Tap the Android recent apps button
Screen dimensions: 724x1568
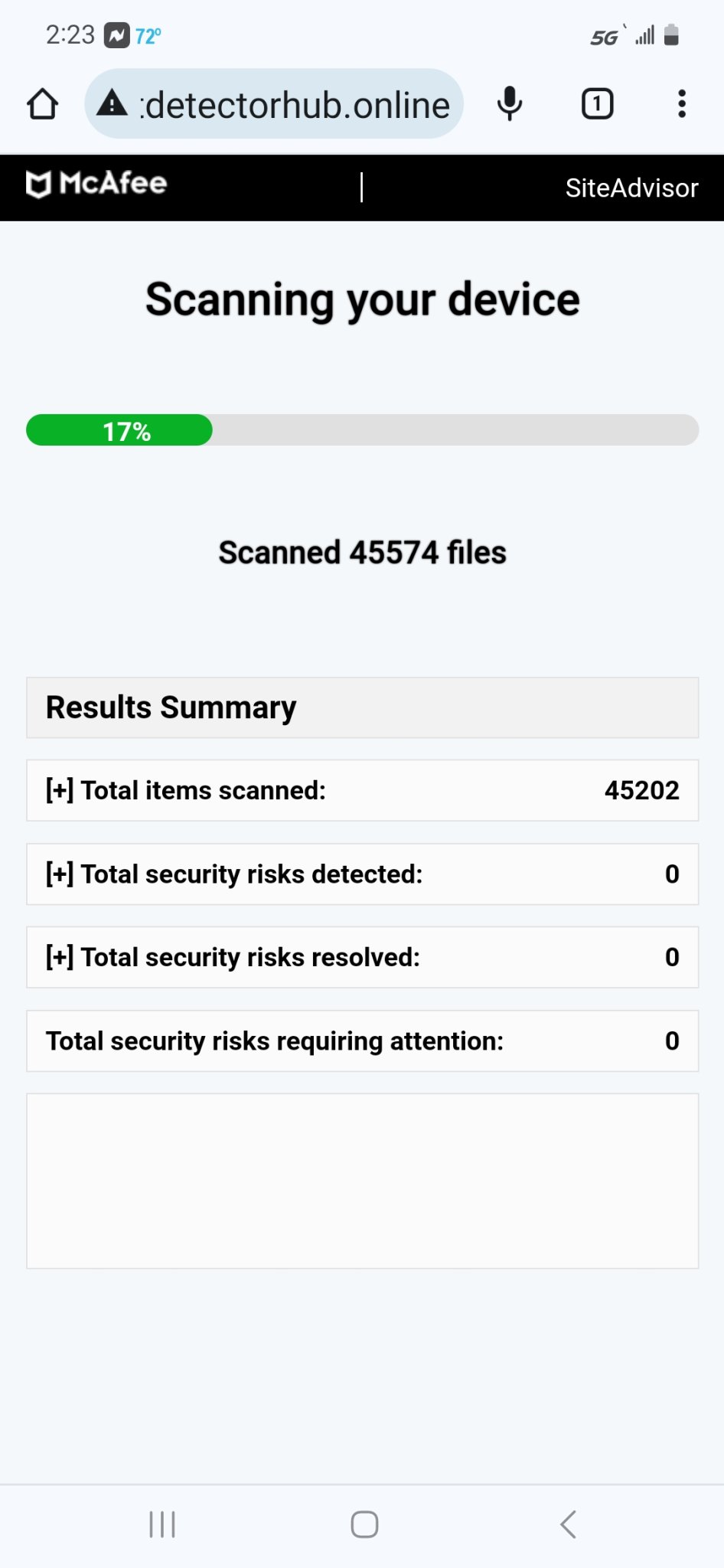click(162, 1524)
